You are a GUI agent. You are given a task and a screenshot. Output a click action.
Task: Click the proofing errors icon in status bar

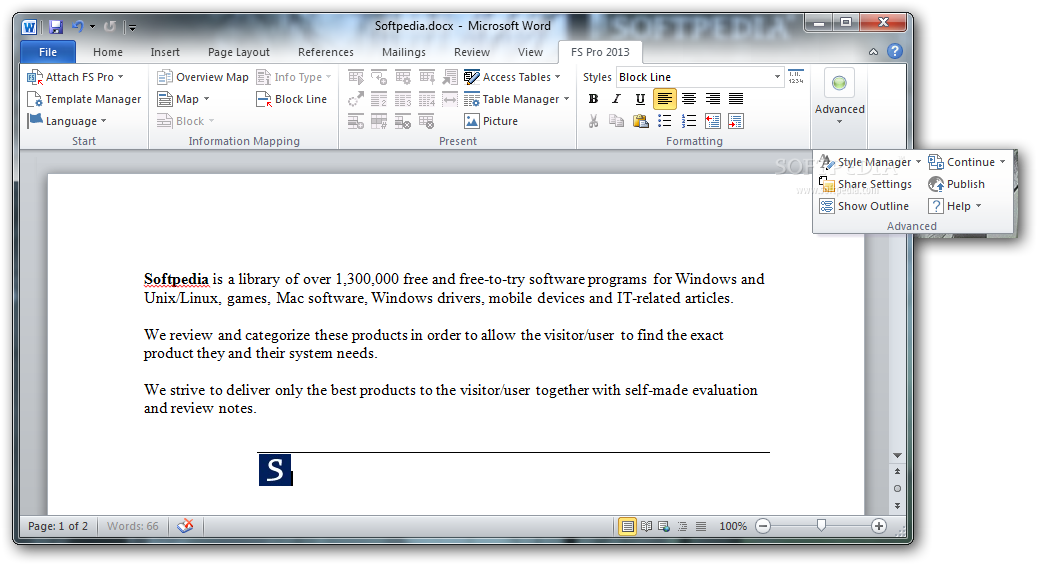click(x=185, y=526)
